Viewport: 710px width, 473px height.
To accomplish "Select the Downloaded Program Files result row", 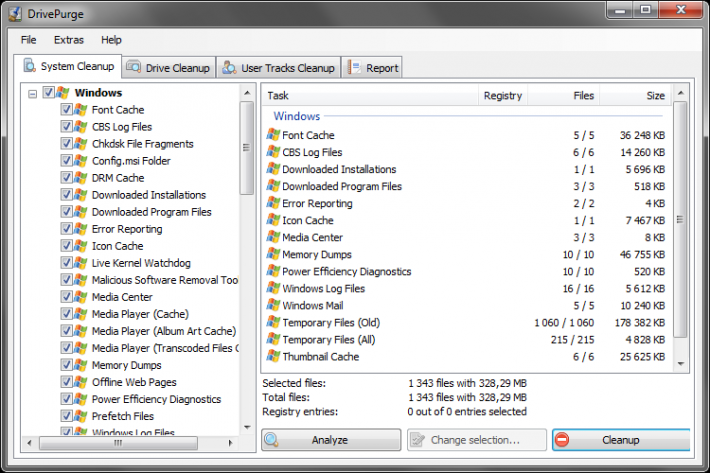I will [x=466, y=186].
